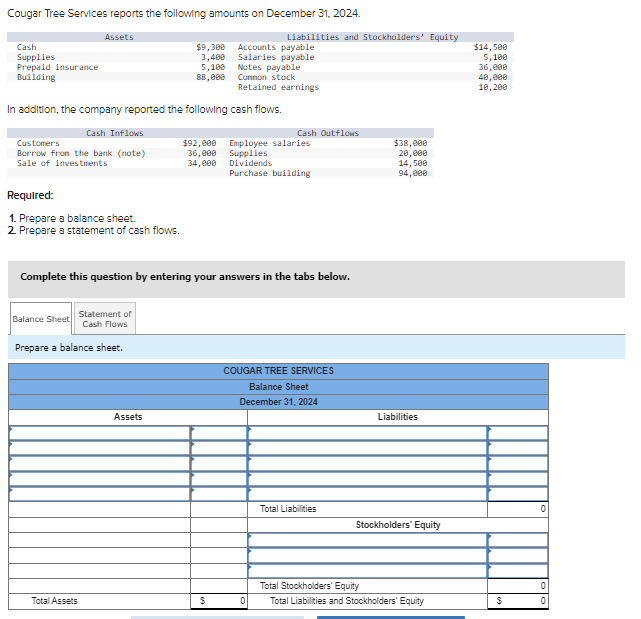This screenshot has height=619, width=641.
Task: Click the Dividends outflow amount '14,500'
Action: (x=413, y=163)
